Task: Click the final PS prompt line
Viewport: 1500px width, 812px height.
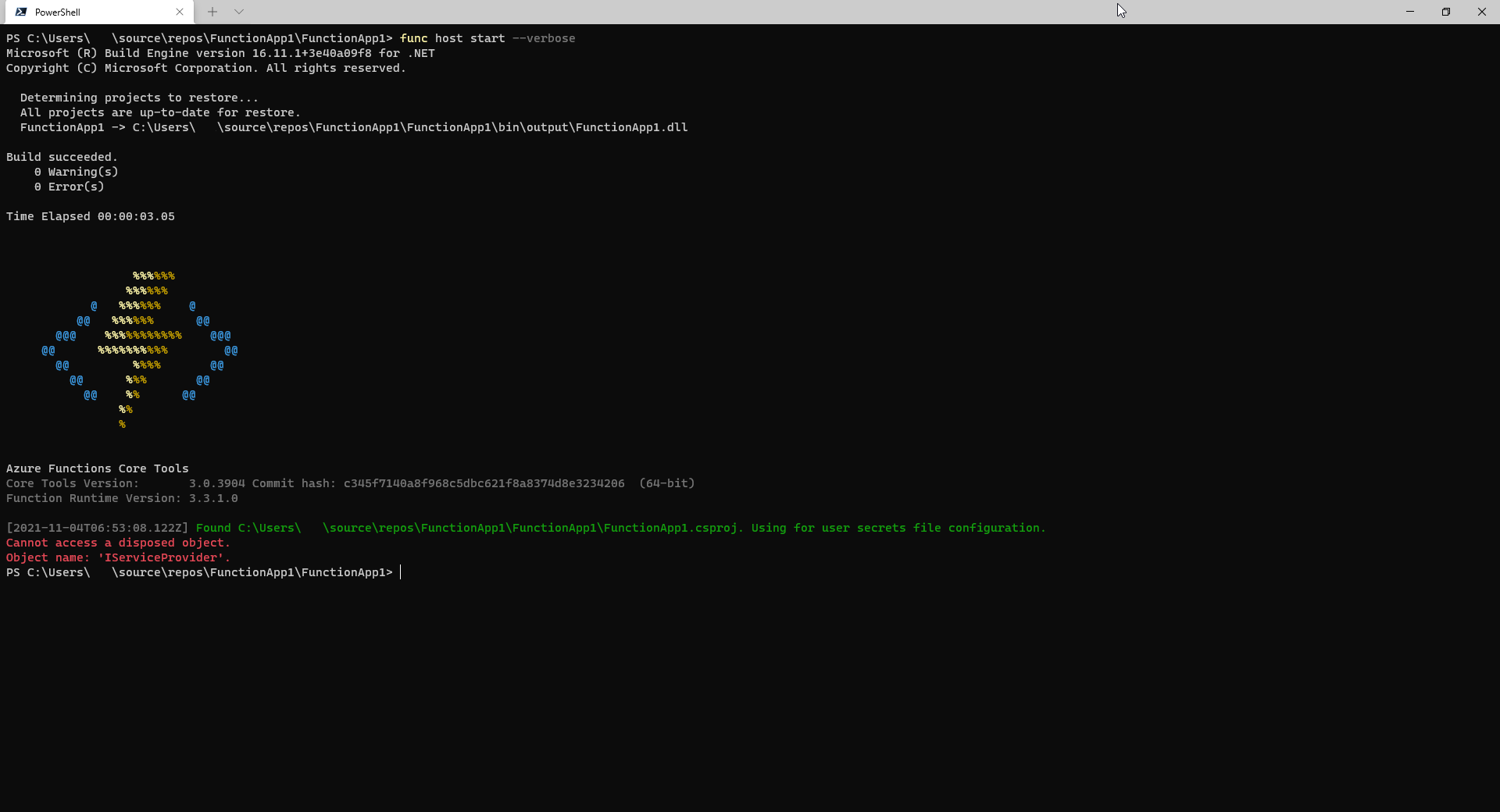Action: pos(199,572)
